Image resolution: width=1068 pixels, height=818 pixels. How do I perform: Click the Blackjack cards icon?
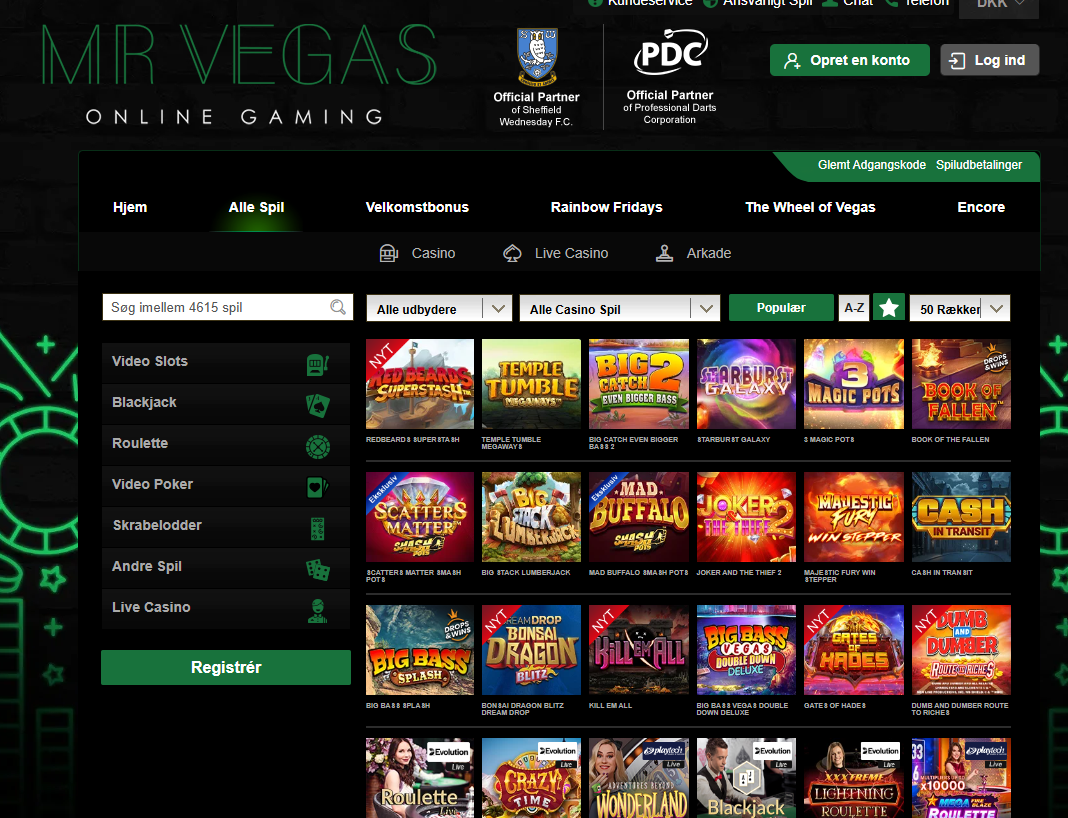coord(317,403)
